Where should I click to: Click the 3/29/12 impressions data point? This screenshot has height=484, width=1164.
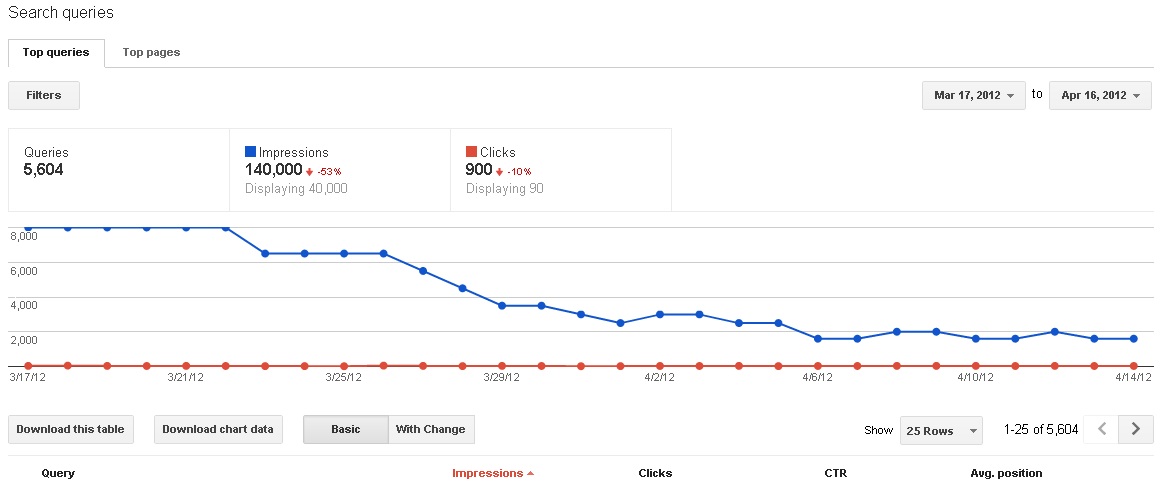point(502,305)
